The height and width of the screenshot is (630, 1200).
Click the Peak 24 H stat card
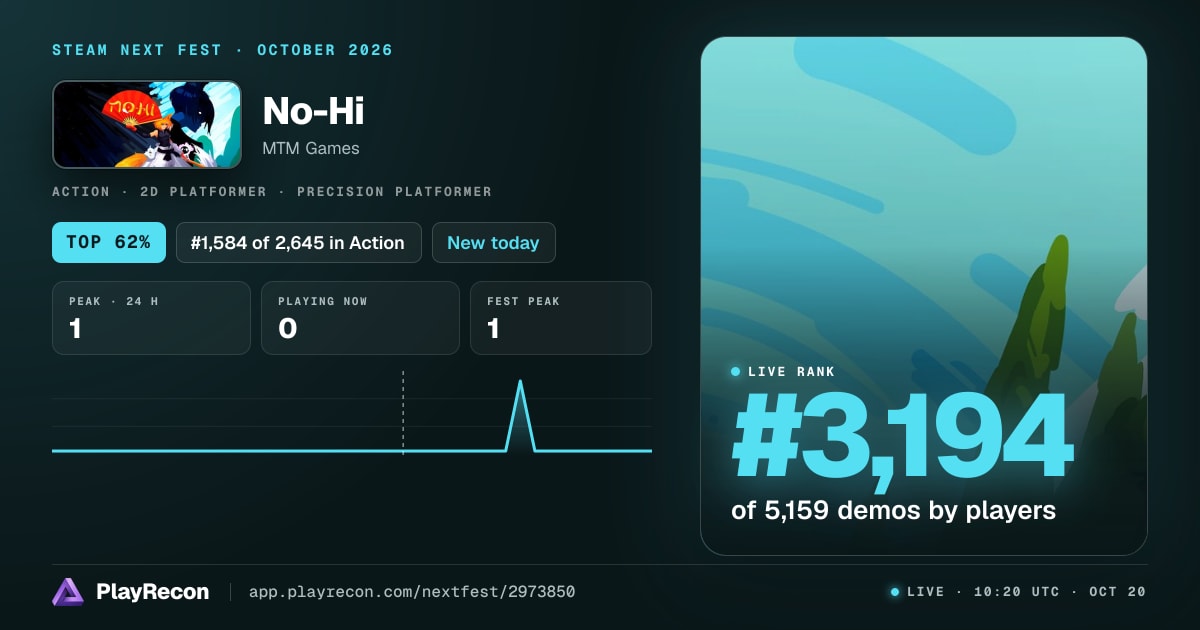tap(151, 318)
